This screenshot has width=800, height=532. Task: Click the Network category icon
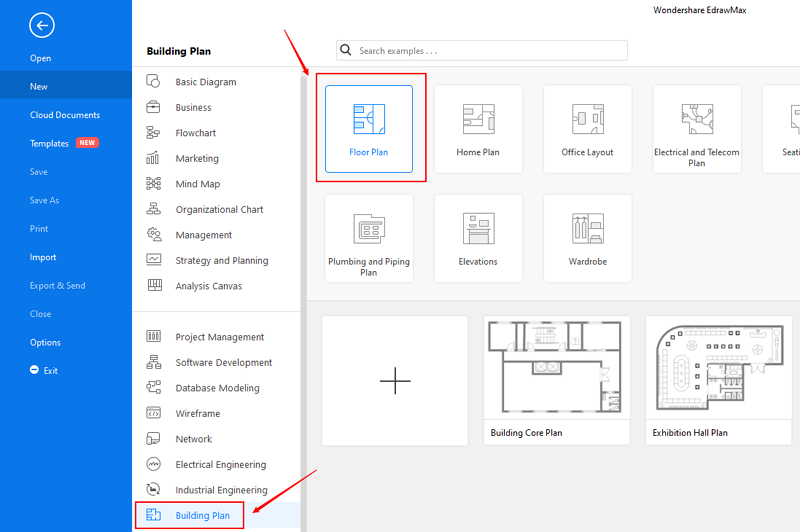153,438
